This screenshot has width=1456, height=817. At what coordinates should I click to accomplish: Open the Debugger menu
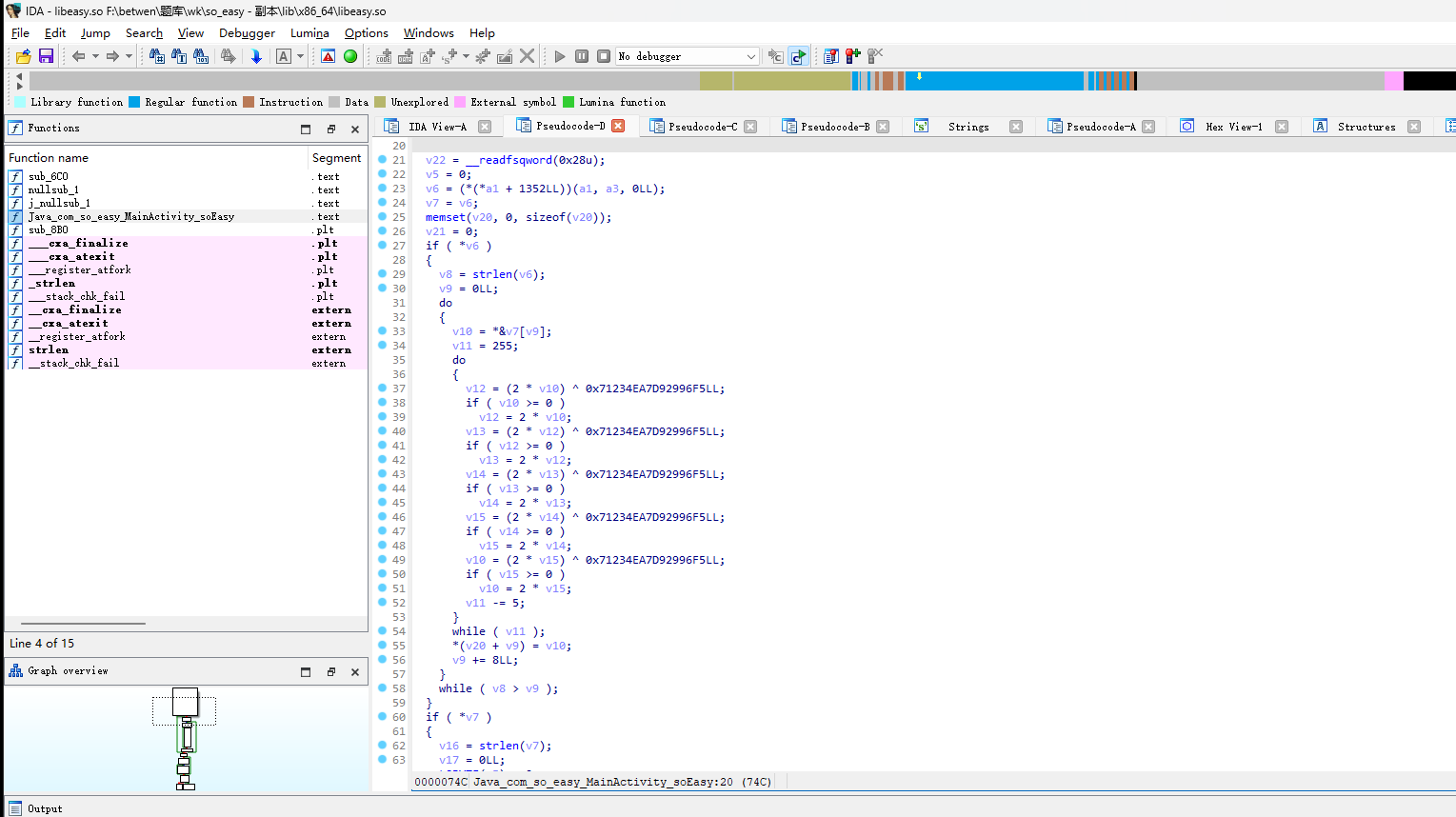(247, 33)
